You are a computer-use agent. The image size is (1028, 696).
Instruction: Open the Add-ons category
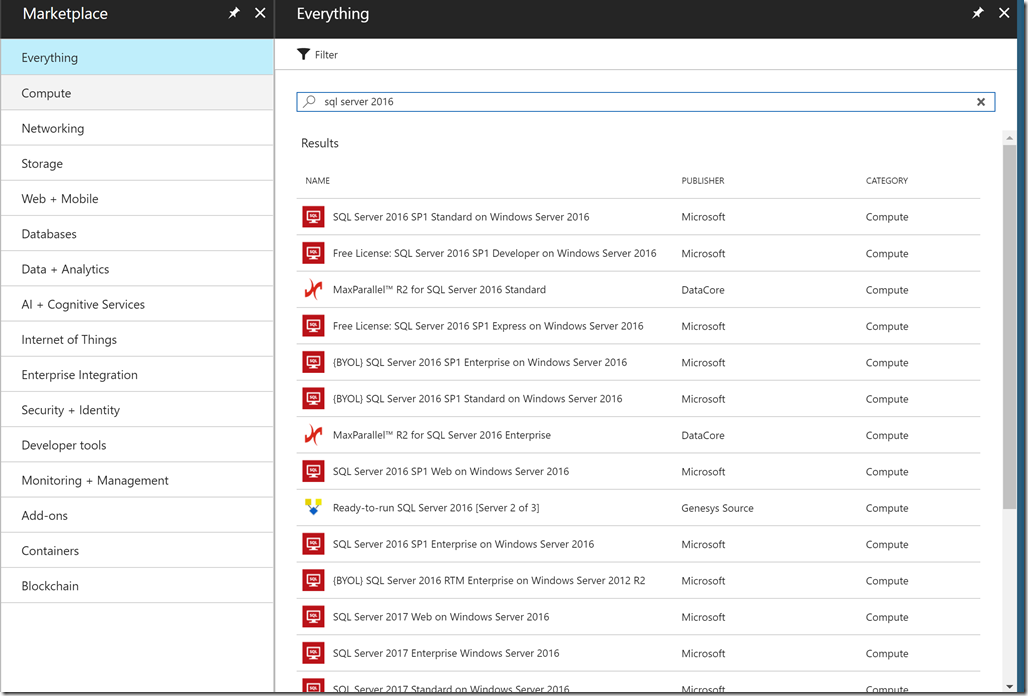(x=137, y=515)
